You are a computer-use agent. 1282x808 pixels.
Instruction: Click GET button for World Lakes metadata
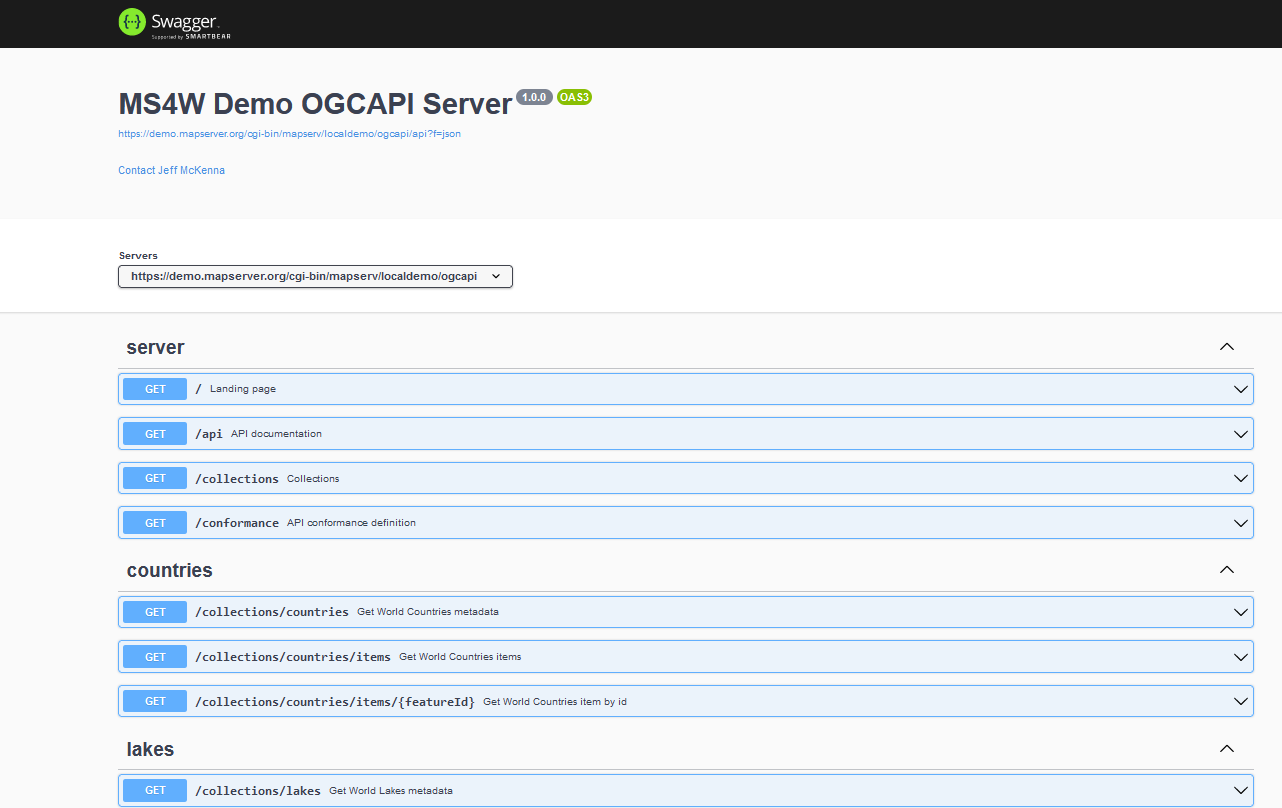click(155, 790)
